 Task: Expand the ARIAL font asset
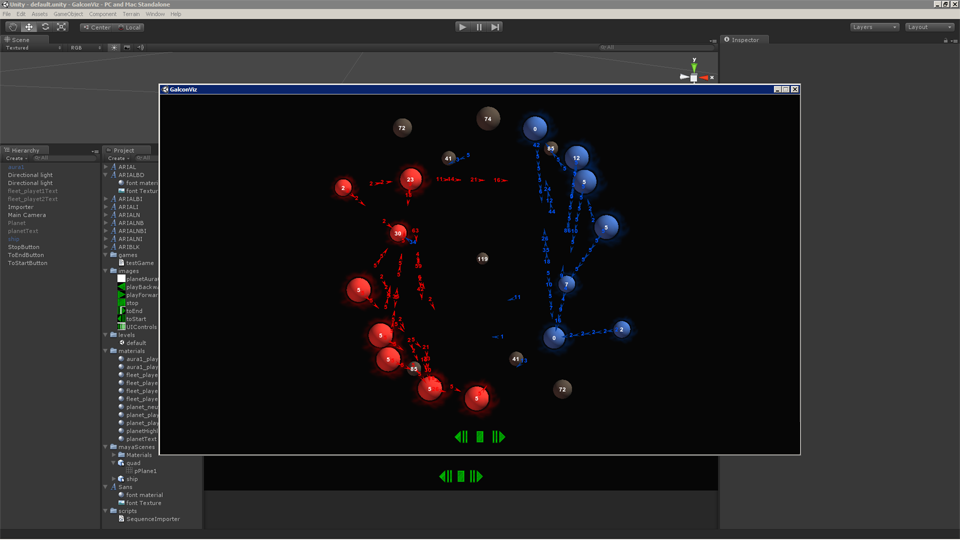tap(106, 167)
